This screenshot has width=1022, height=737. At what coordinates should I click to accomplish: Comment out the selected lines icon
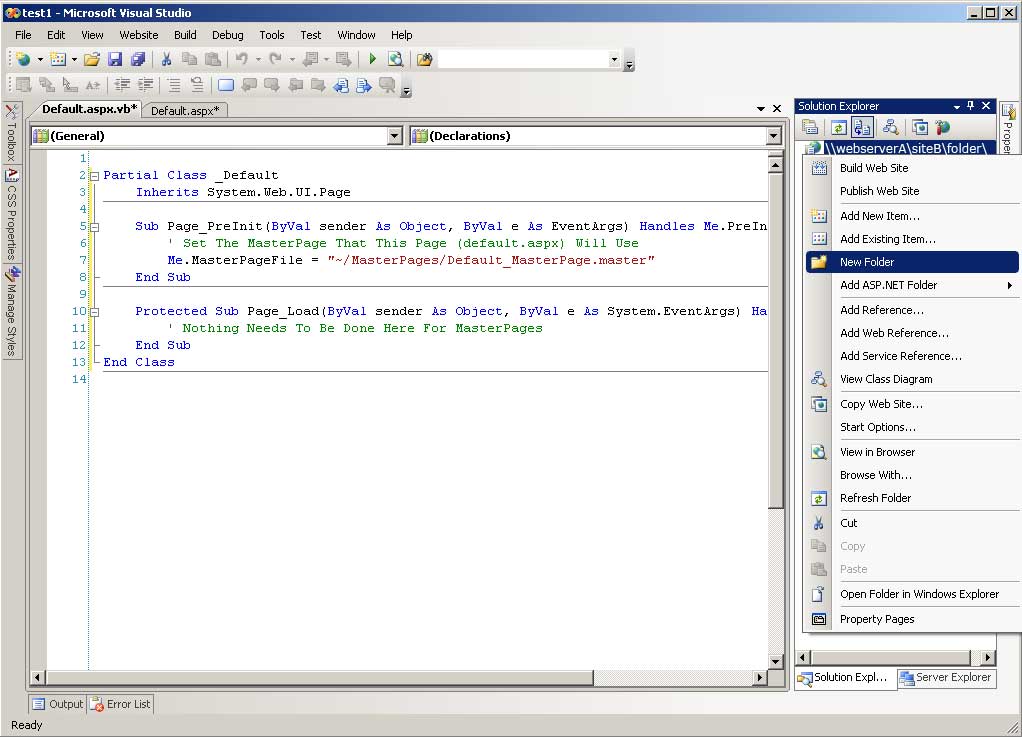click(173, 84)
